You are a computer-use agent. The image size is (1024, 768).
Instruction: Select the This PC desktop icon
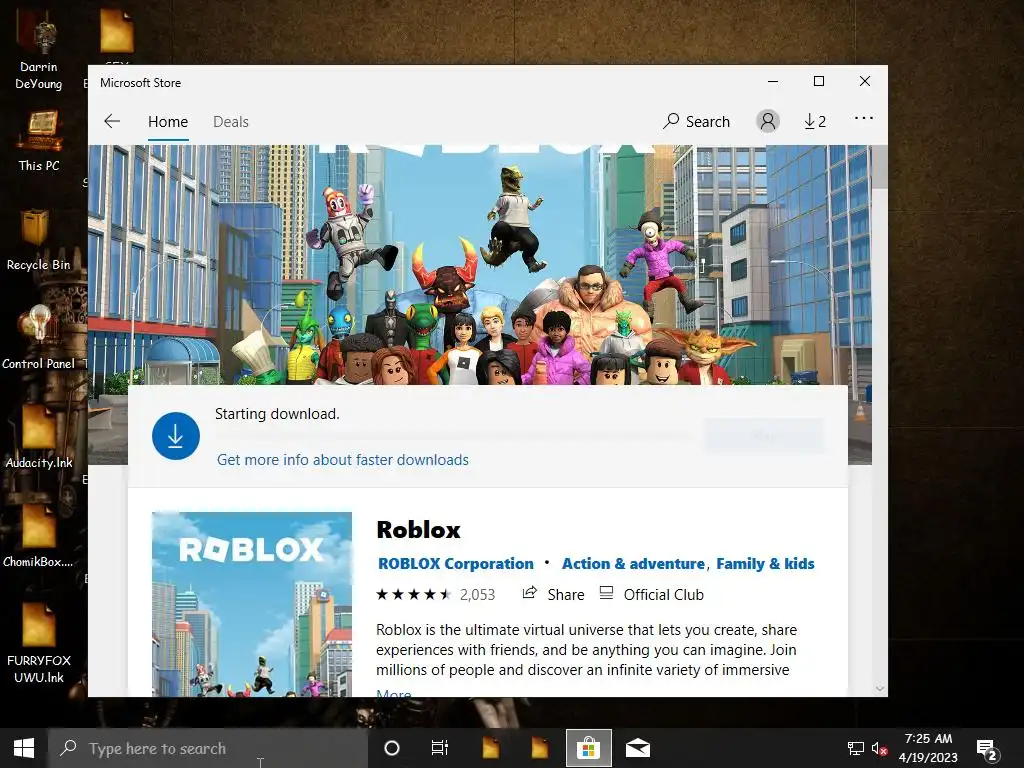pos(39,142)
